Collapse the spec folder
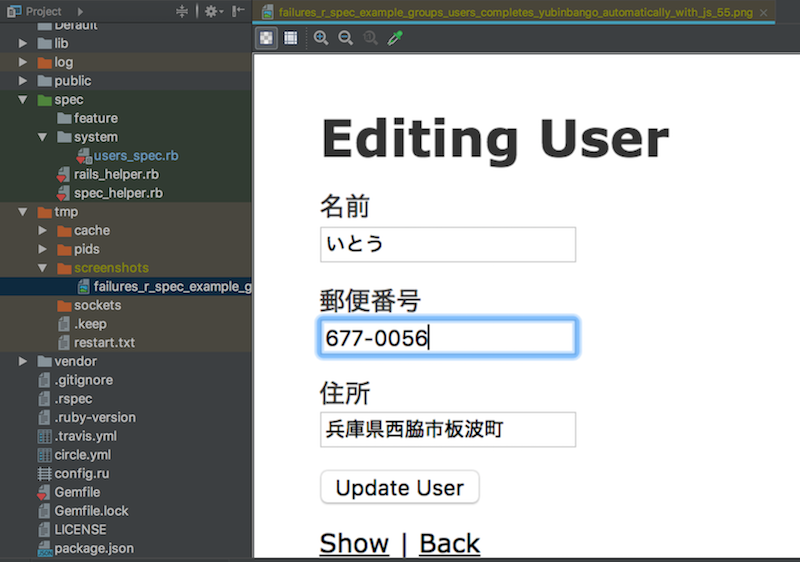Viewport: 800px width, 562px height. (x=22, y=100)
